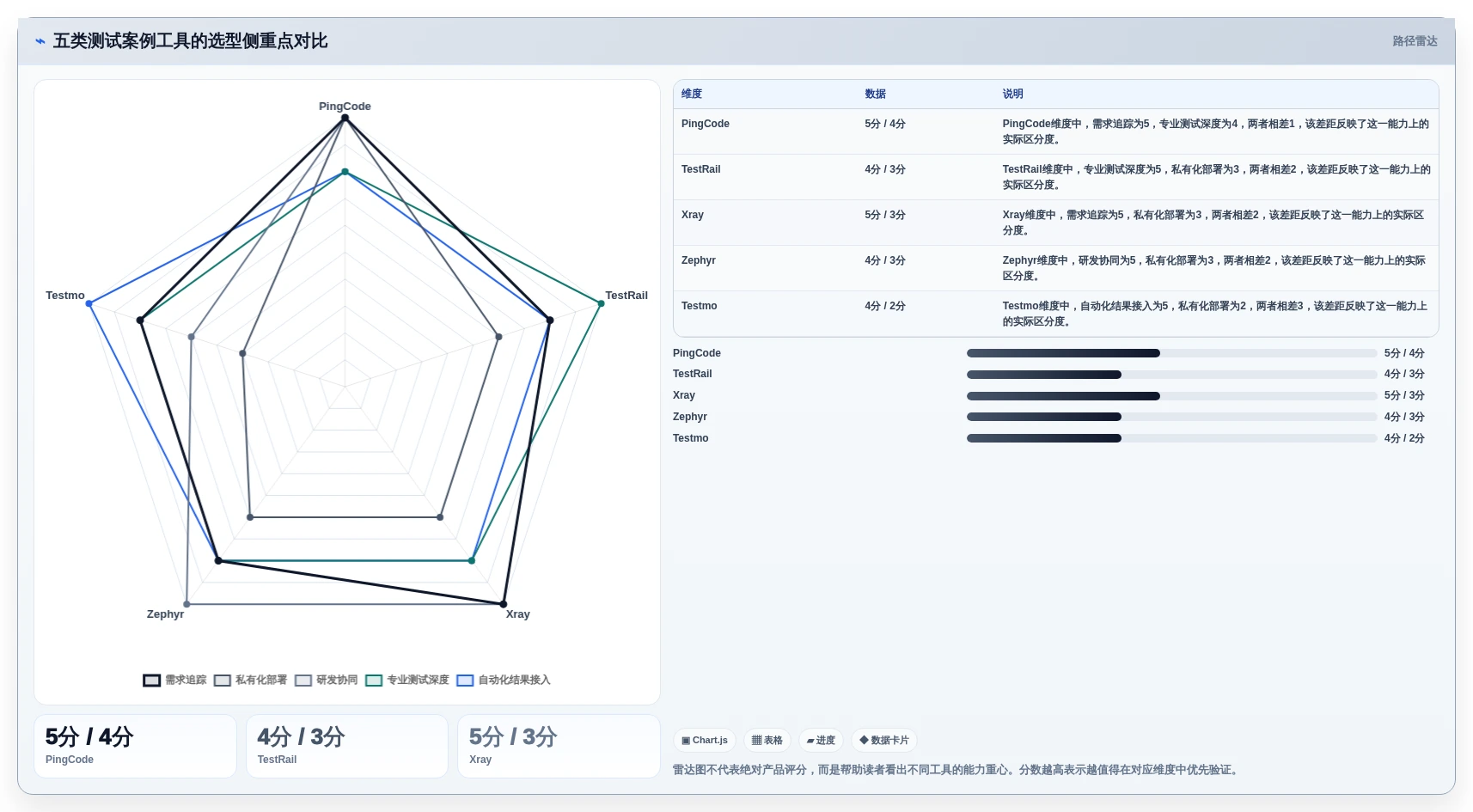Screen dimensions: 1473x812
Task: Click the Testmo radar axis label
Action: pos(65,296)
